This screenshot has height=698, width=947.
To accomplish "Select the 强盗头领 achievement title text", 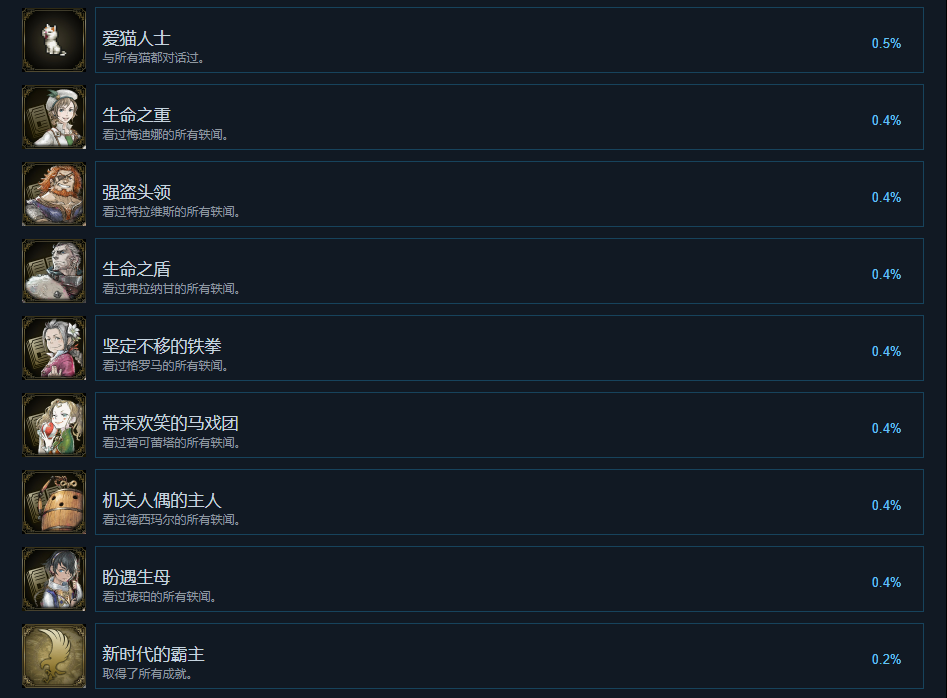I will (136, 192).
